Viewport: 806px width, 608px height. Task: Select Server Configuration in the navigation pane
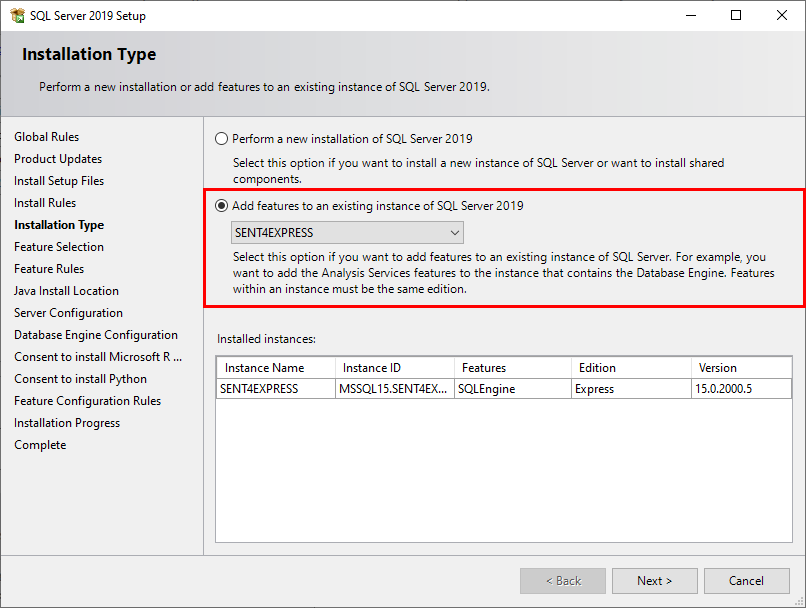[x=68, y=312]
